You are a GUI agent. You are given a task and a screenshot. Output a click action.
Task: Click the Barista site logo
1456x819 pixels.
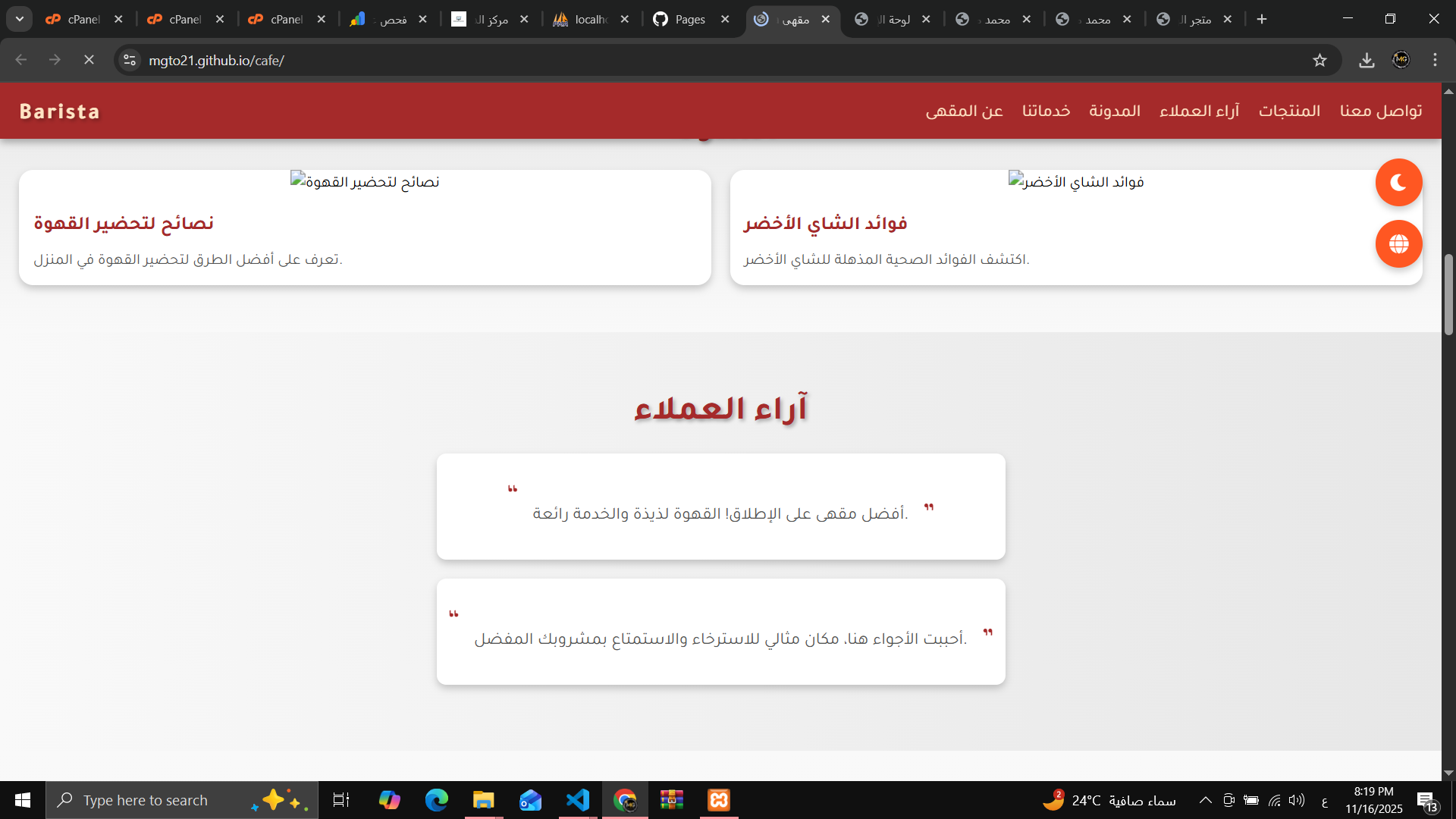tap(60, 111)
